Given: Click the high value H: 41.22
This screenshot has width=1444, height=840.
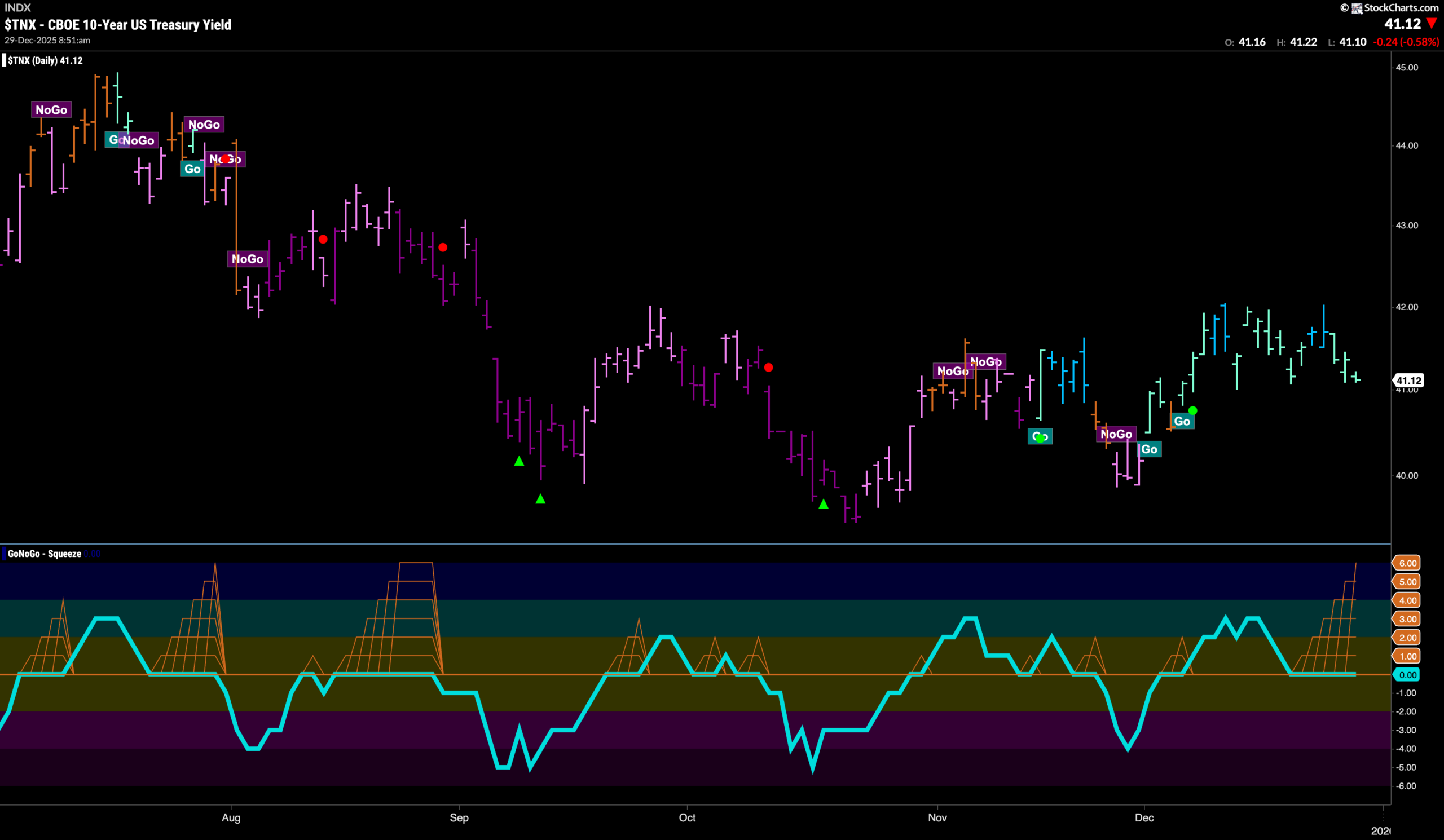Looking at the screenshot, I should pyautogui.click(x=1297, y=42).
